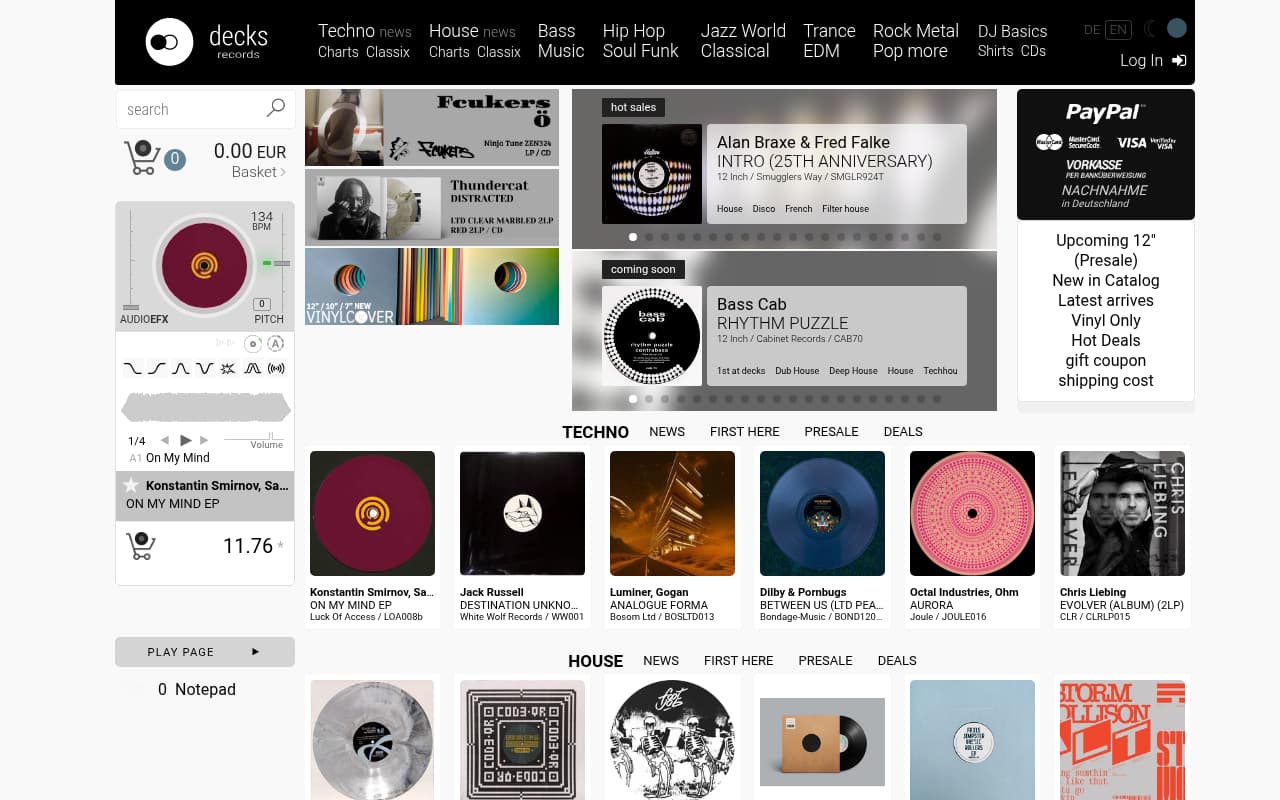Click the search magnifier icon

pyautogui.click(x=276, y=108)
